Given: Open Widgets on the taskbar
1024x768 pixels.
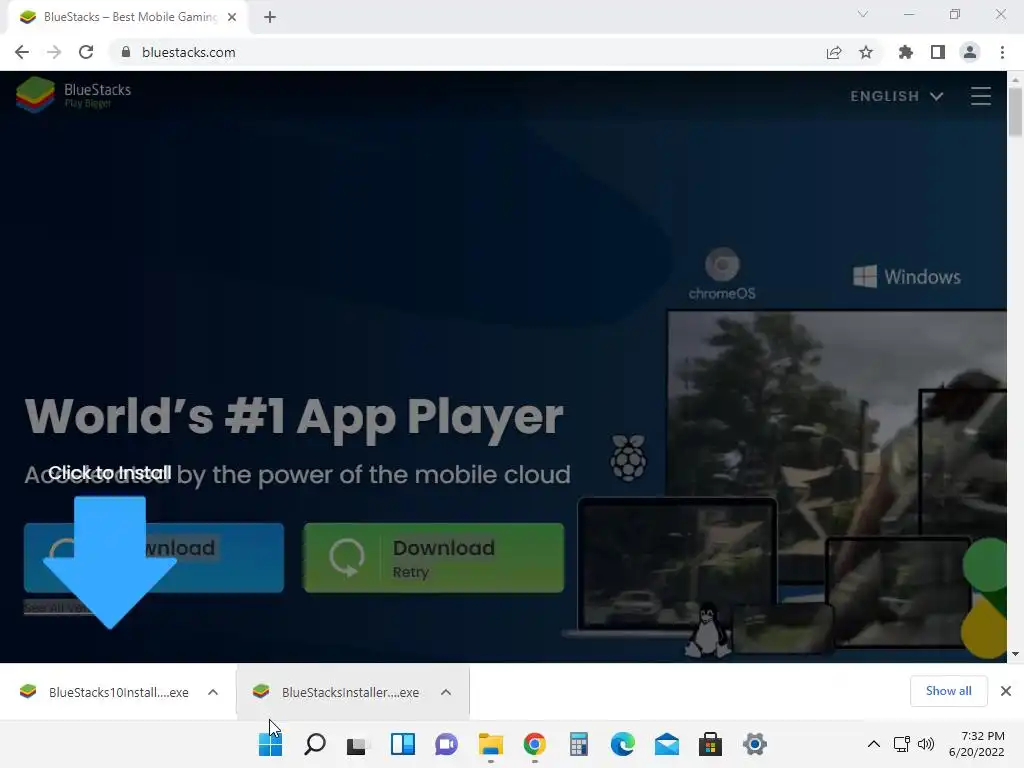Looking at the screenshot, I should click(403, 744).
